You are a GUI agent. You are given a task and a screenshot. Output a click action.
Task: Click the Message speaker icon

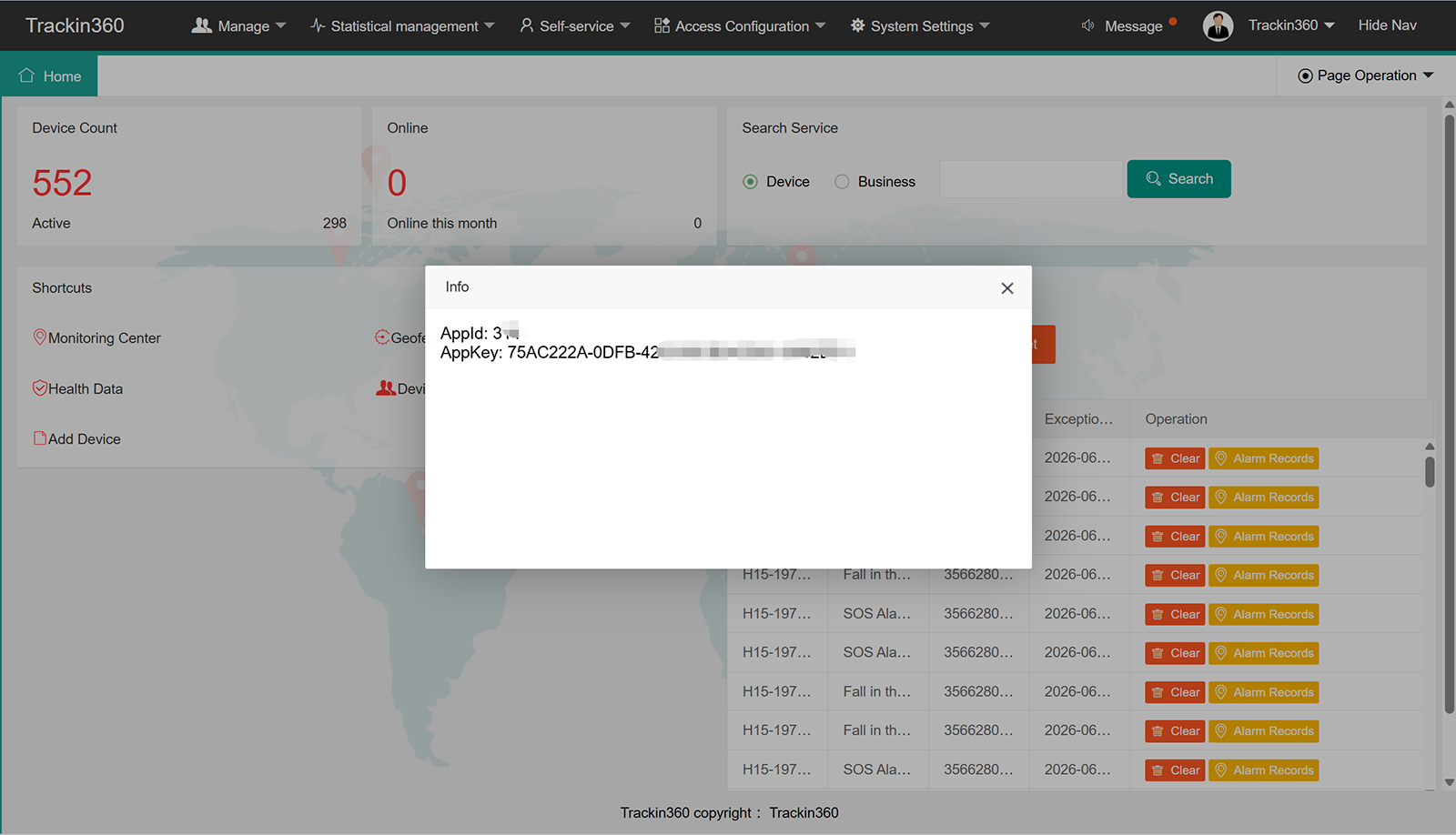(x=1087, y=25)
